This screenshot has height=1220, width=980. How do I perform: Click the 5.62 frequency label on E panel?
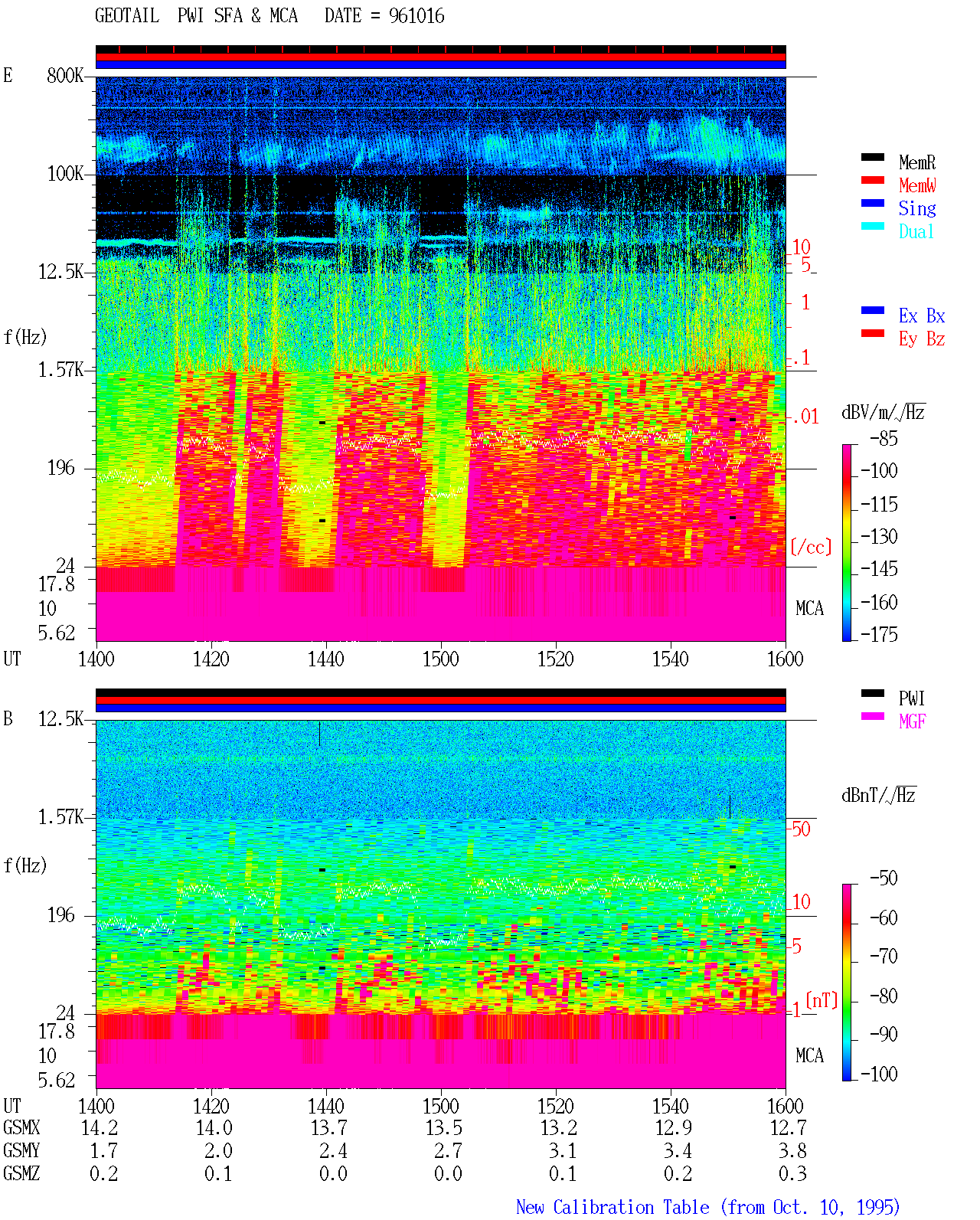tap(57, 633)
